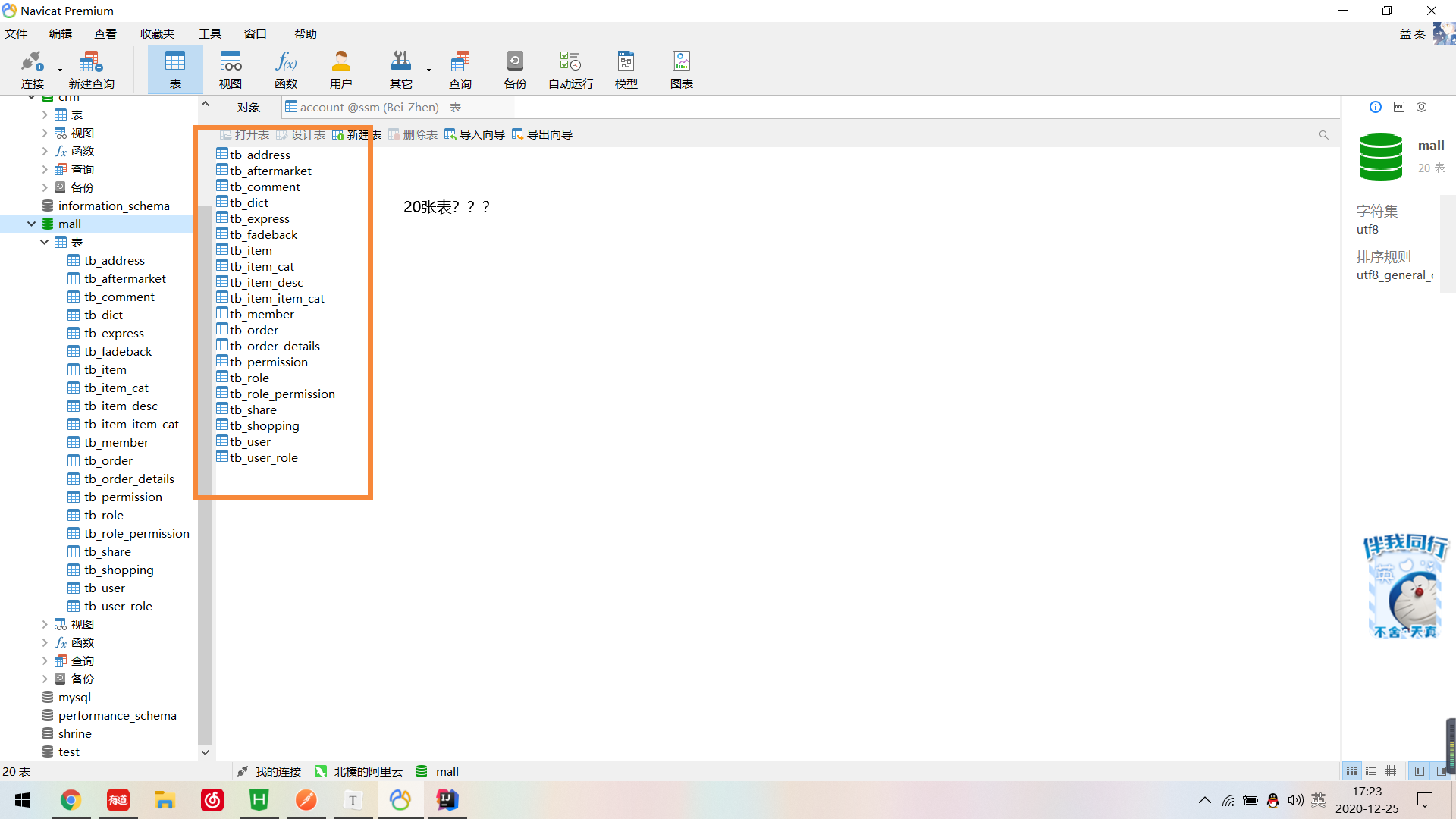Switch to ER diagram view in status bar
Image resolution: width=1456 pixels, height=819 pixels.
1391,771
